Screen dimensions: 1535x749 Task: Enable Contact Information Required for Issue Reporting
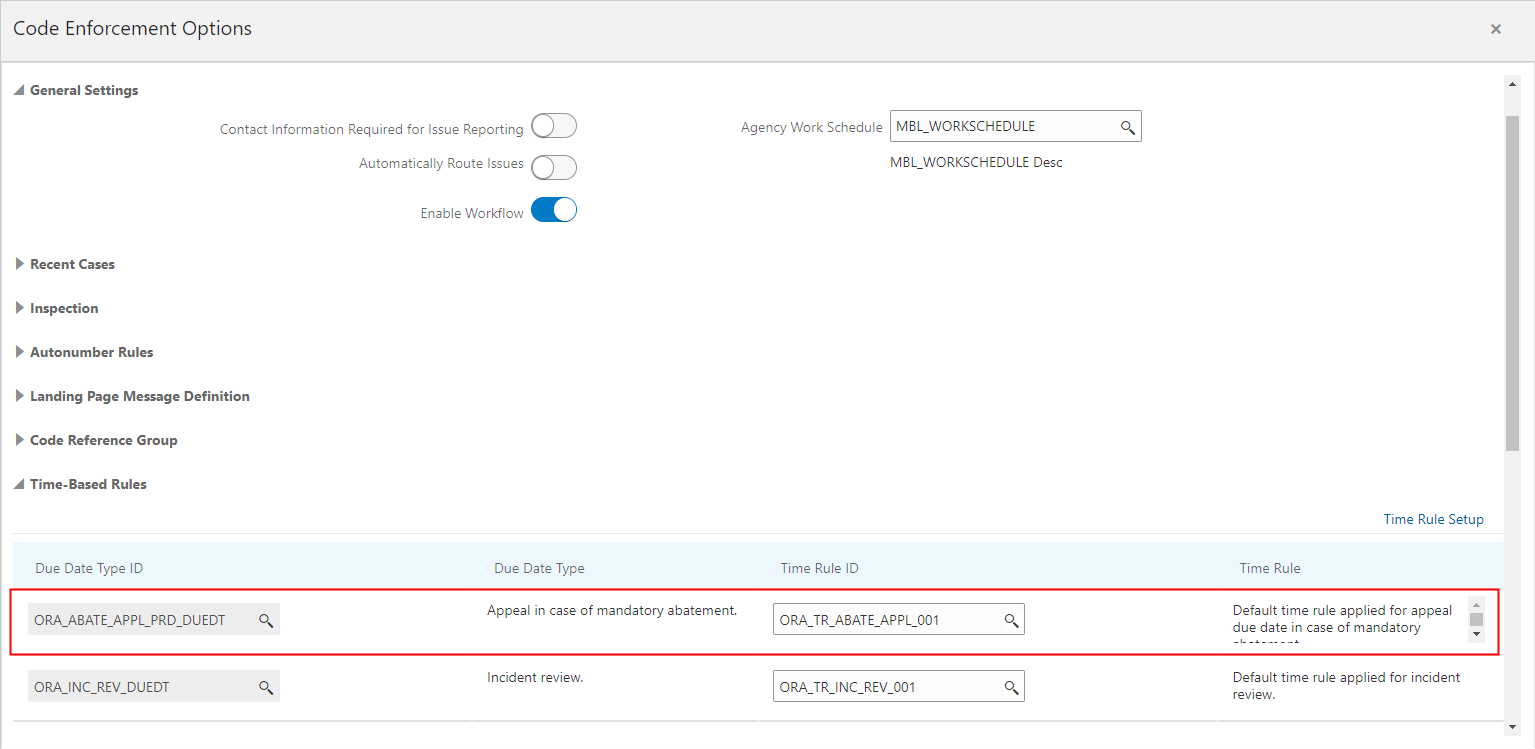point(554,127)
